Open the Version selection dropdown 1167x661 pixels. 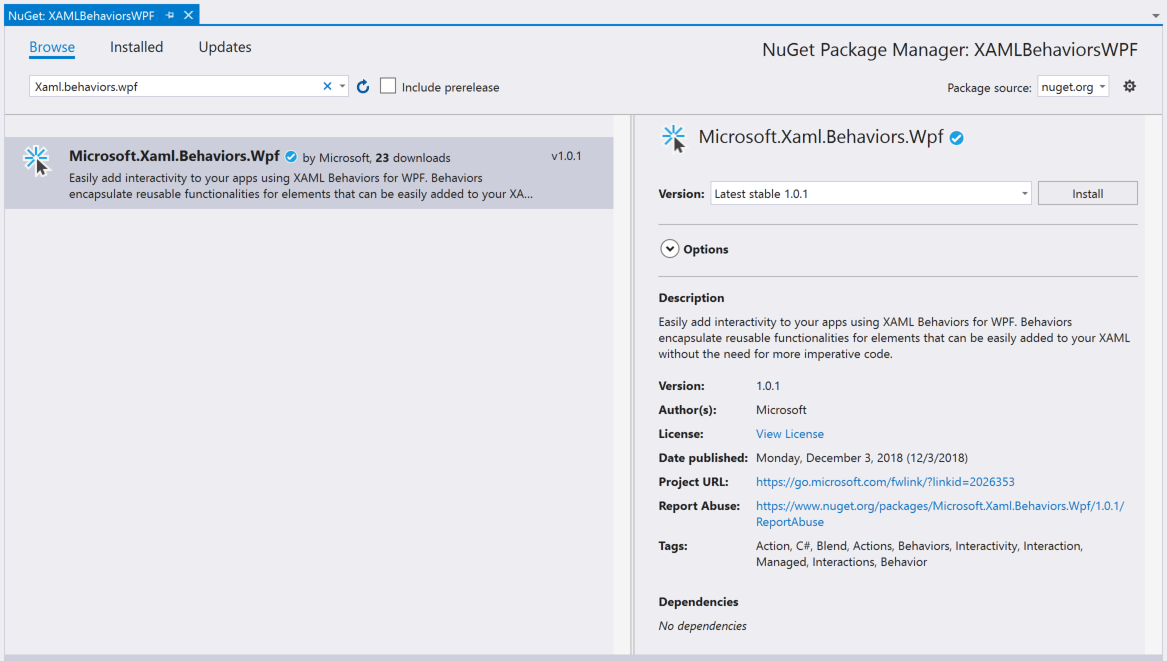[870, 194]
